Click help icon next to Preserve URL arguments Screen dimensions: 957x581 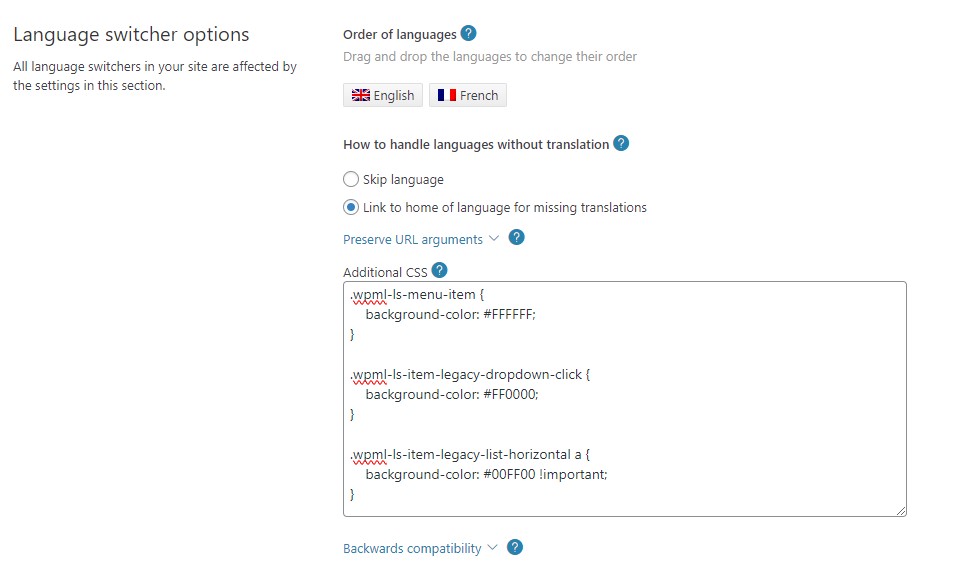(516, 238)
